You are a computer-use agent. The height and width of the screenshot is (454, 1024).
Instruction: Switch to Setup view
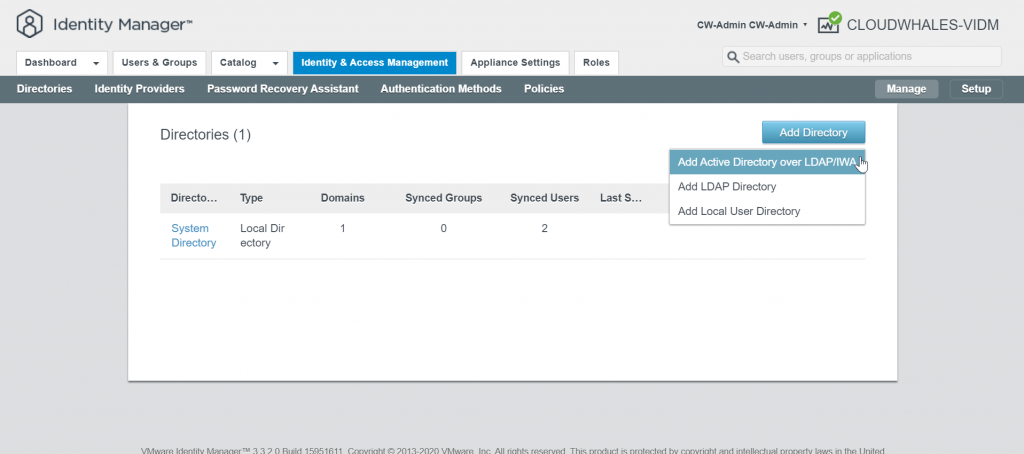tap(976, 89)
